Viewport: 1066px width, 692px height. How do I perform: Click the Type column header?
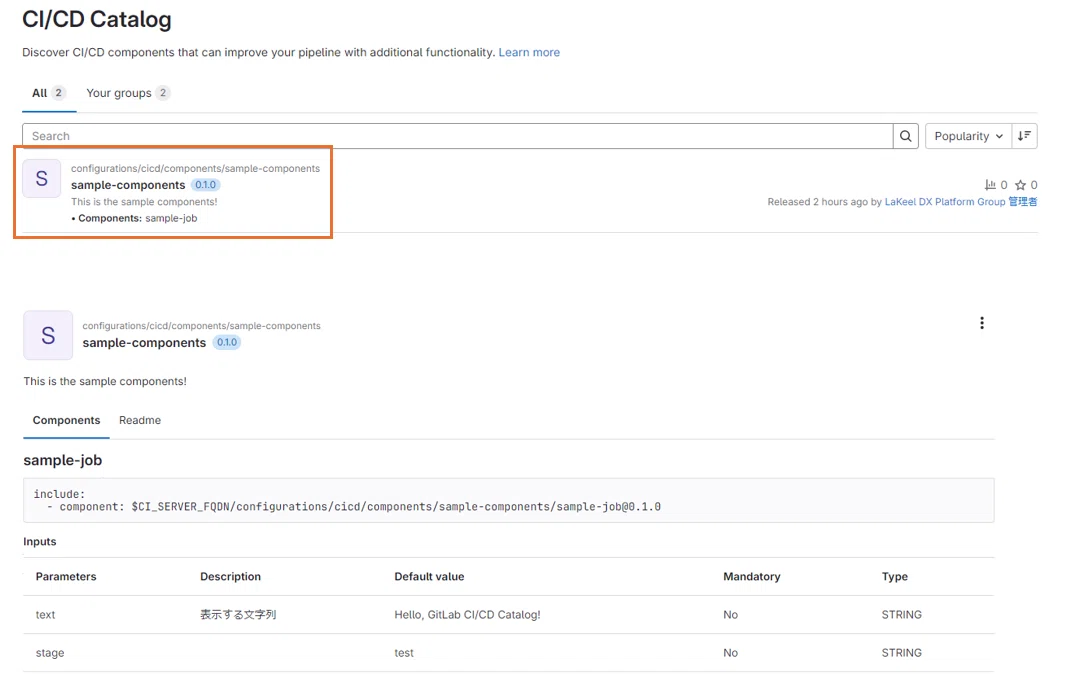895,576
